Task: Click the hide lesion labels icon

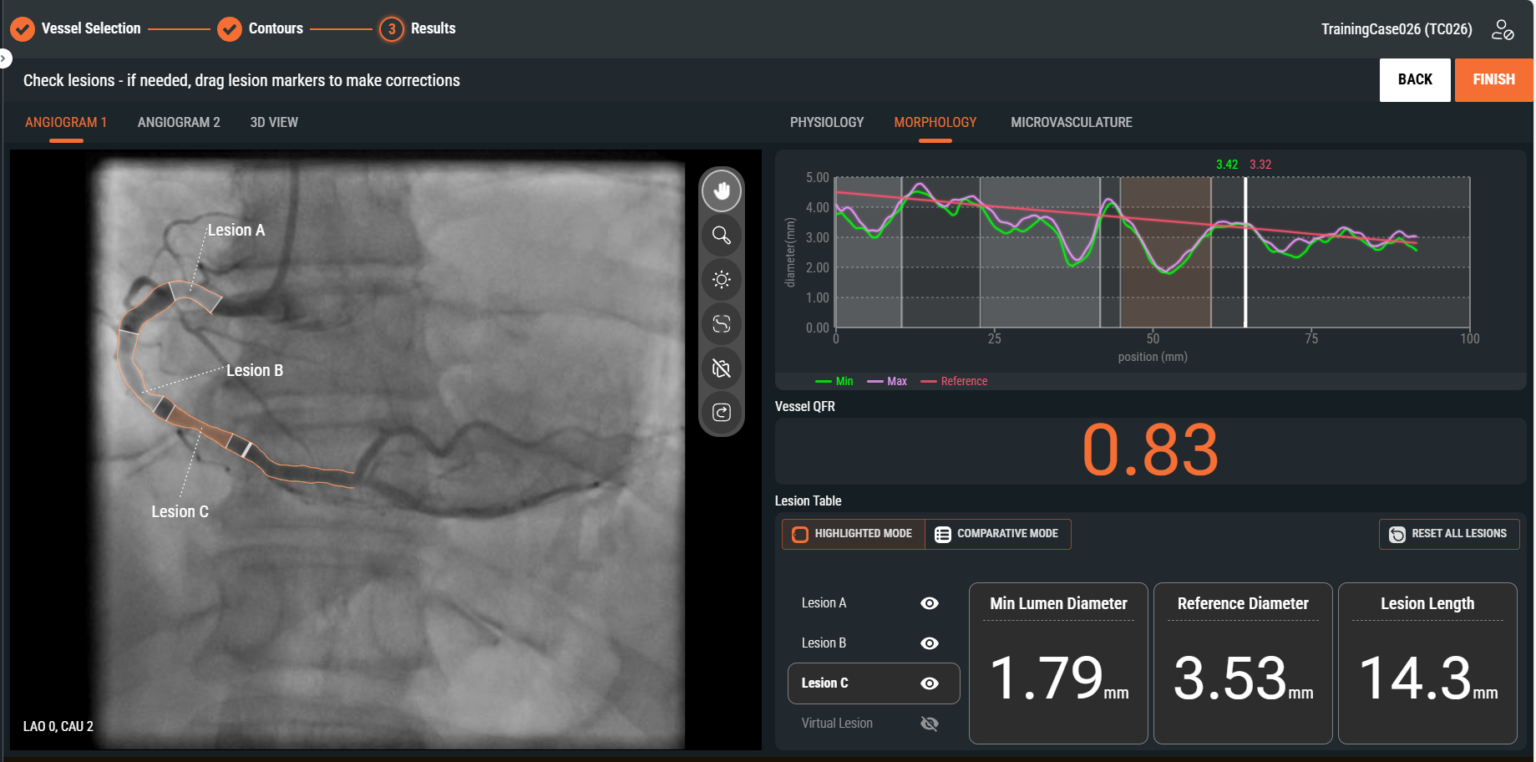Action: pyautogui.click(x=721, y=368)
